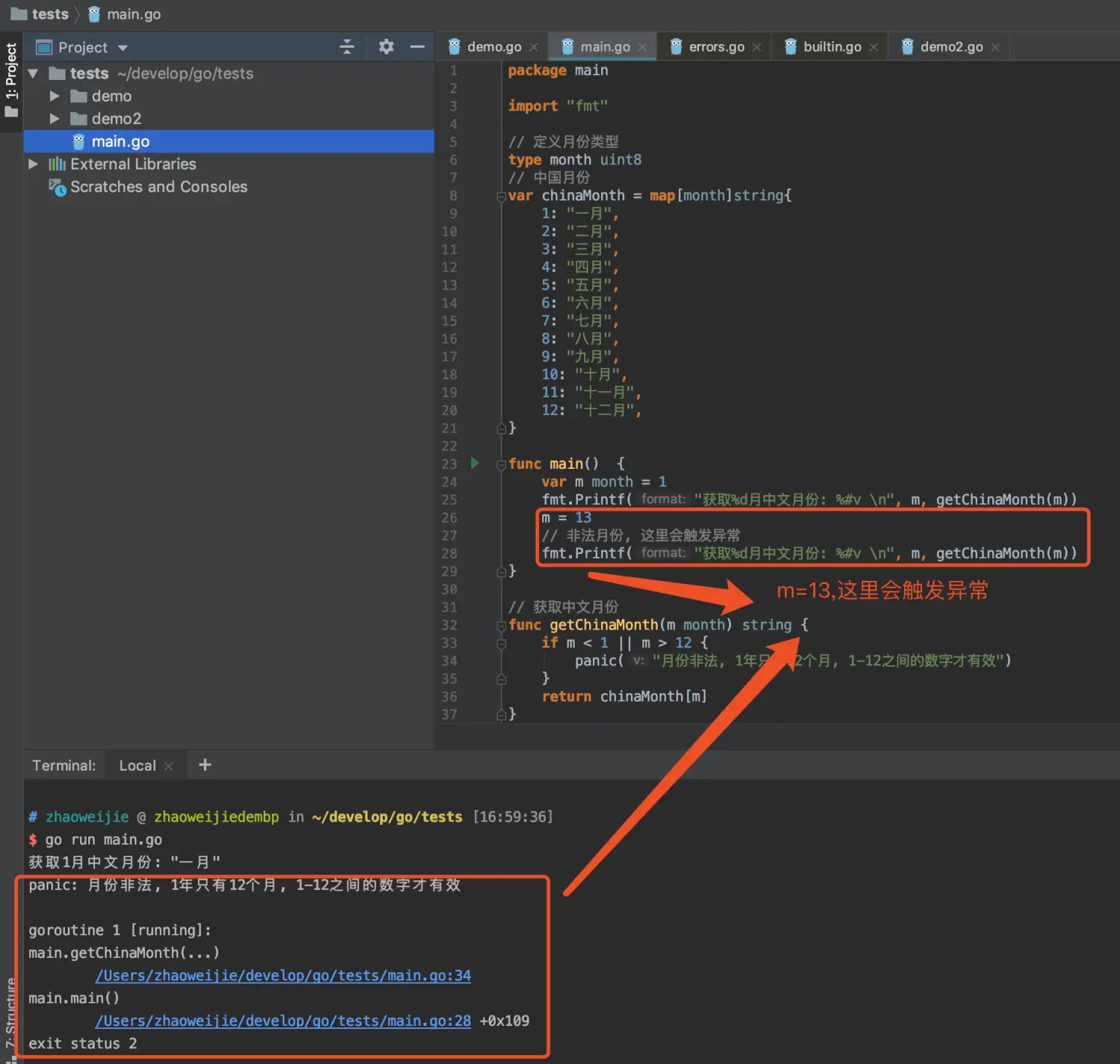
Task: Fold the if block at line 33
Action: pyautogui.click(x=501, y=644)
